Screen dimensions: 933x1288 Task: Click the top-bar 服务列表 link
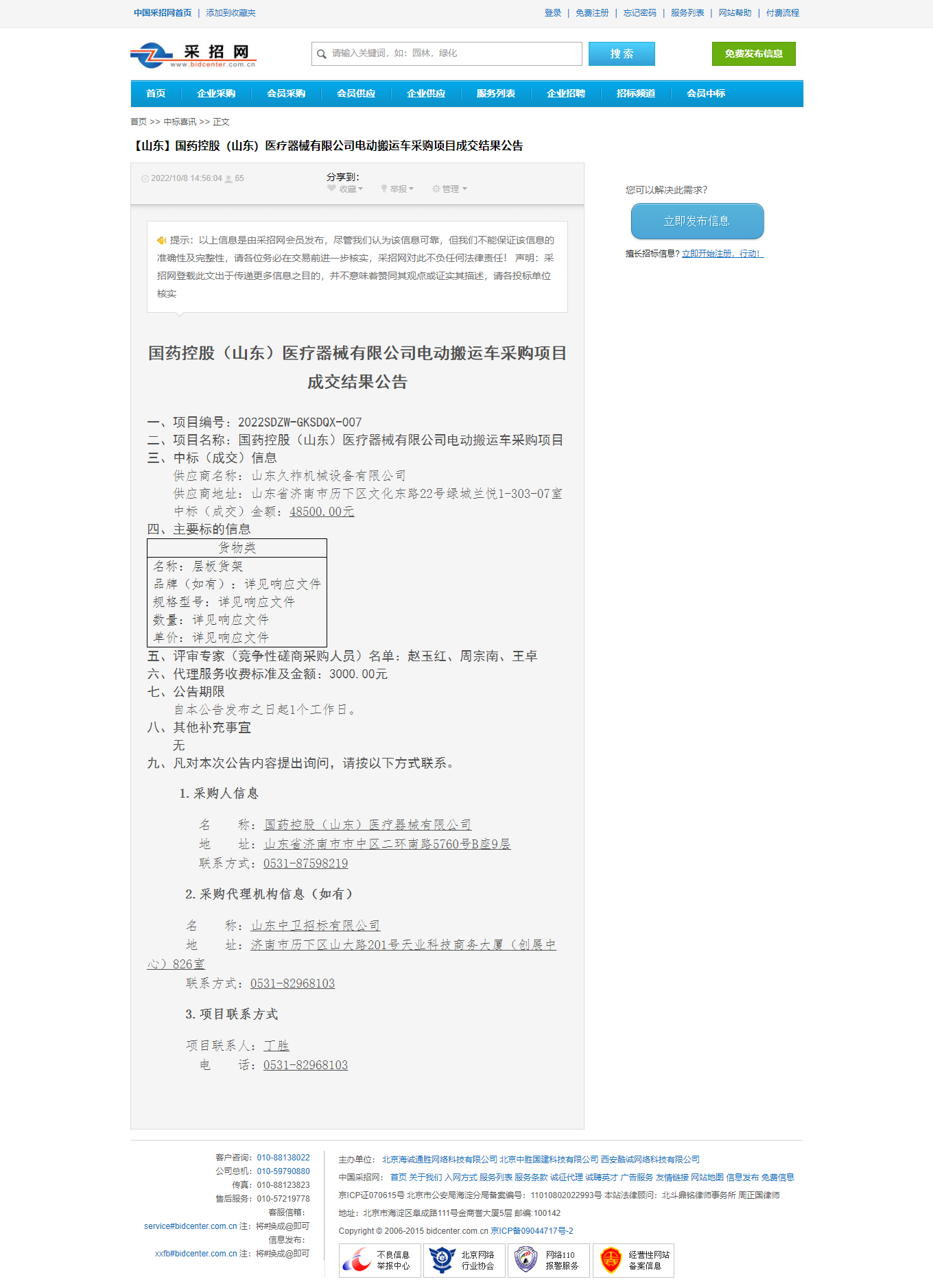point(687,13)
